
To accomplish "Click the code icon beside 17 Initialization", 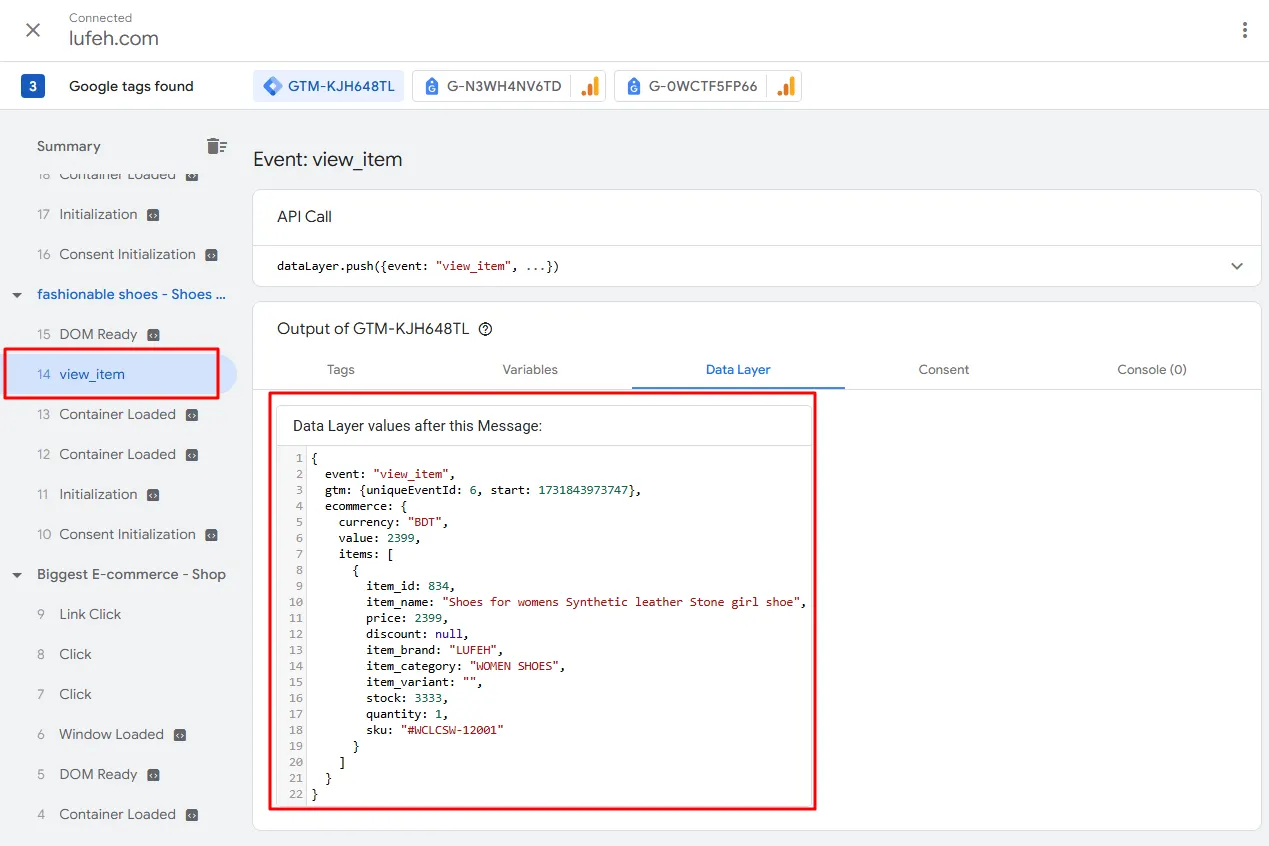I will 153,215.
